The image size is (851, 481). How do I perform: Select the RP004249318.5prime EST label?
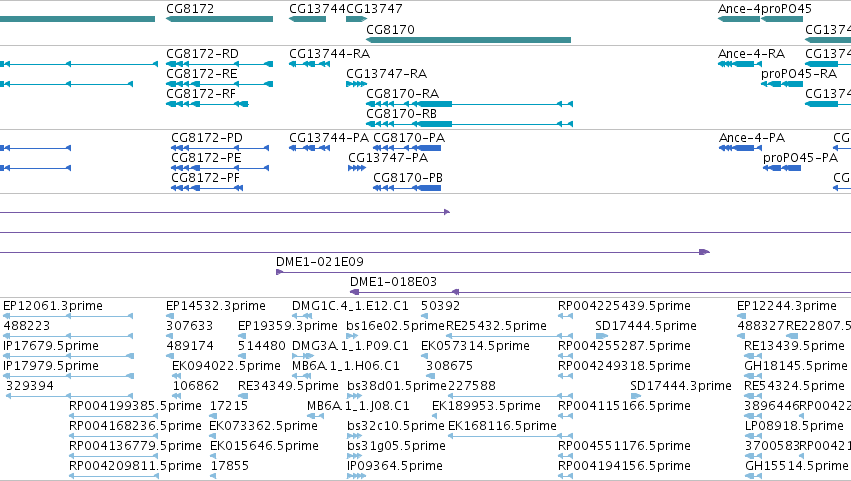pyautogui.click(x=624, y=366)
